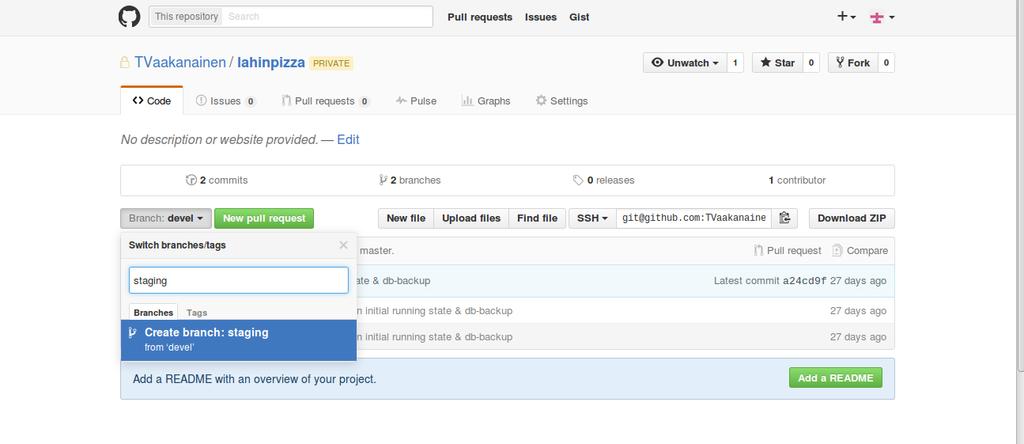Click the branch filter field containing staging
Screen dimensions: 1024x444
238,280
